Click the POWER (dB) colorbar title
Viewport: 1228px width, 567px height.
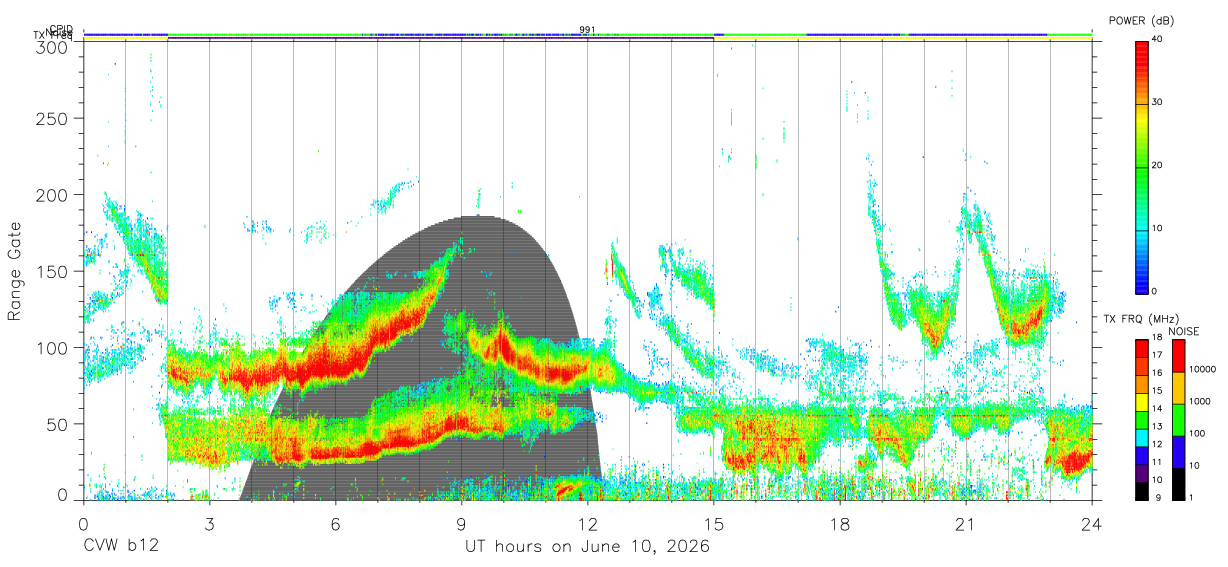coord(1142,21)
